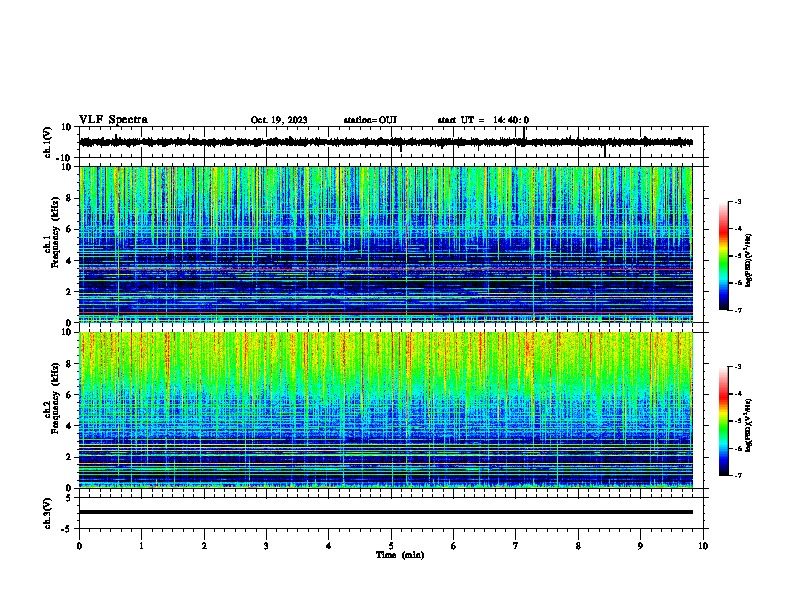Select the date text "Oct. 19, 2023"

point(279,120)
